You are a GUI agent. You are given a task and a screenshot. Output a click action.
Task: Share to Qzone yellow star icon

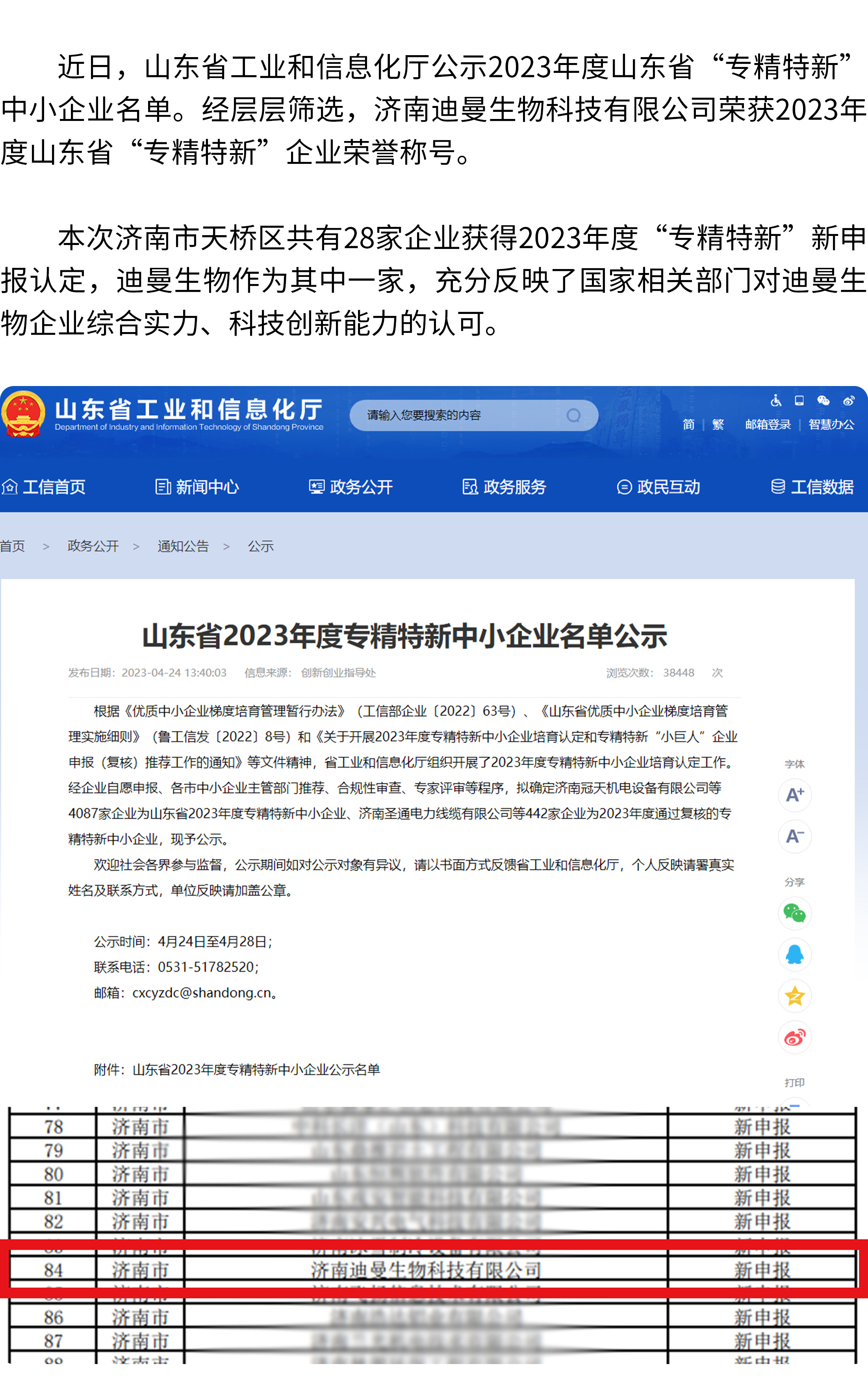click(794, 996)
